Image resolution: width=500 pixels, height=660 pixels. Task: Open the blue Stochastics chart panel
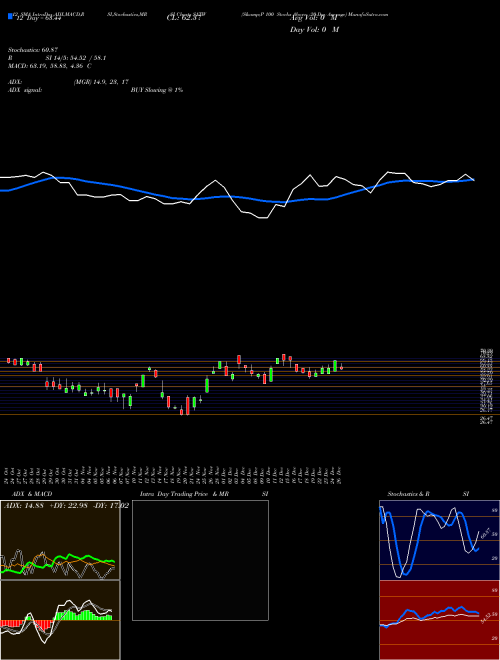click(x=439, y=540)
